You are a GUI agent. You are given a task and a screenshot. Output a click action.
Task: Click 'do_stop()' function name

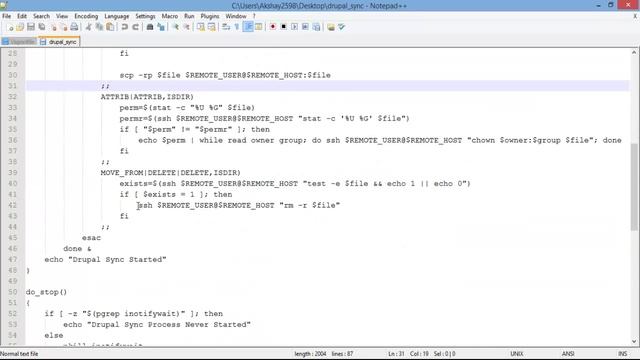tap(46, 292)
